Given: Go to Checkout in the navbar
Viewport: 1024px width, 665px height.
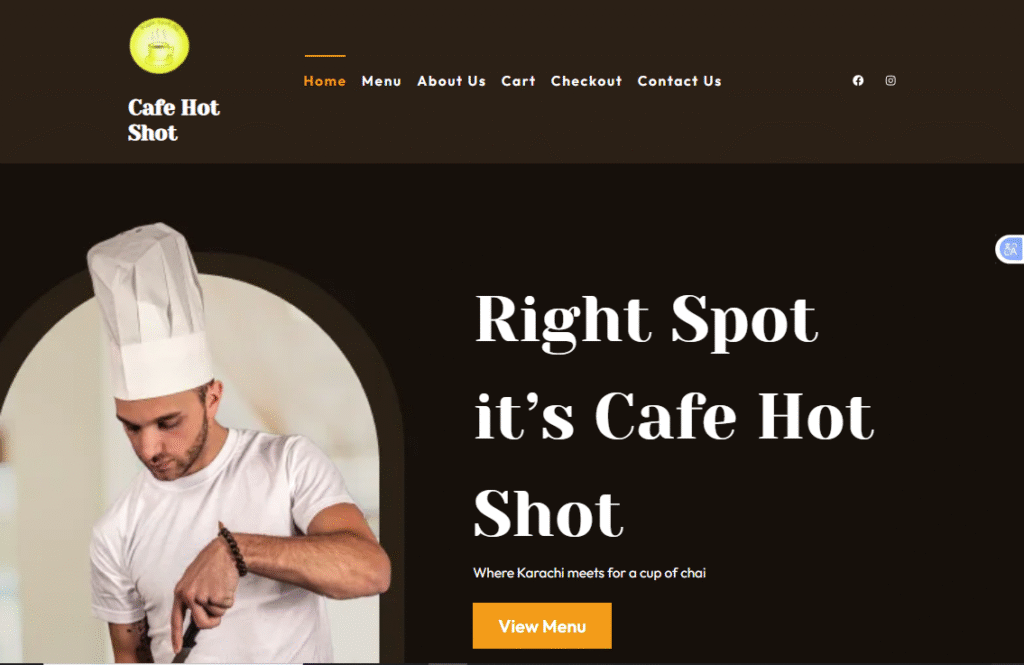Looking at the screenshot, I should 586,81.
